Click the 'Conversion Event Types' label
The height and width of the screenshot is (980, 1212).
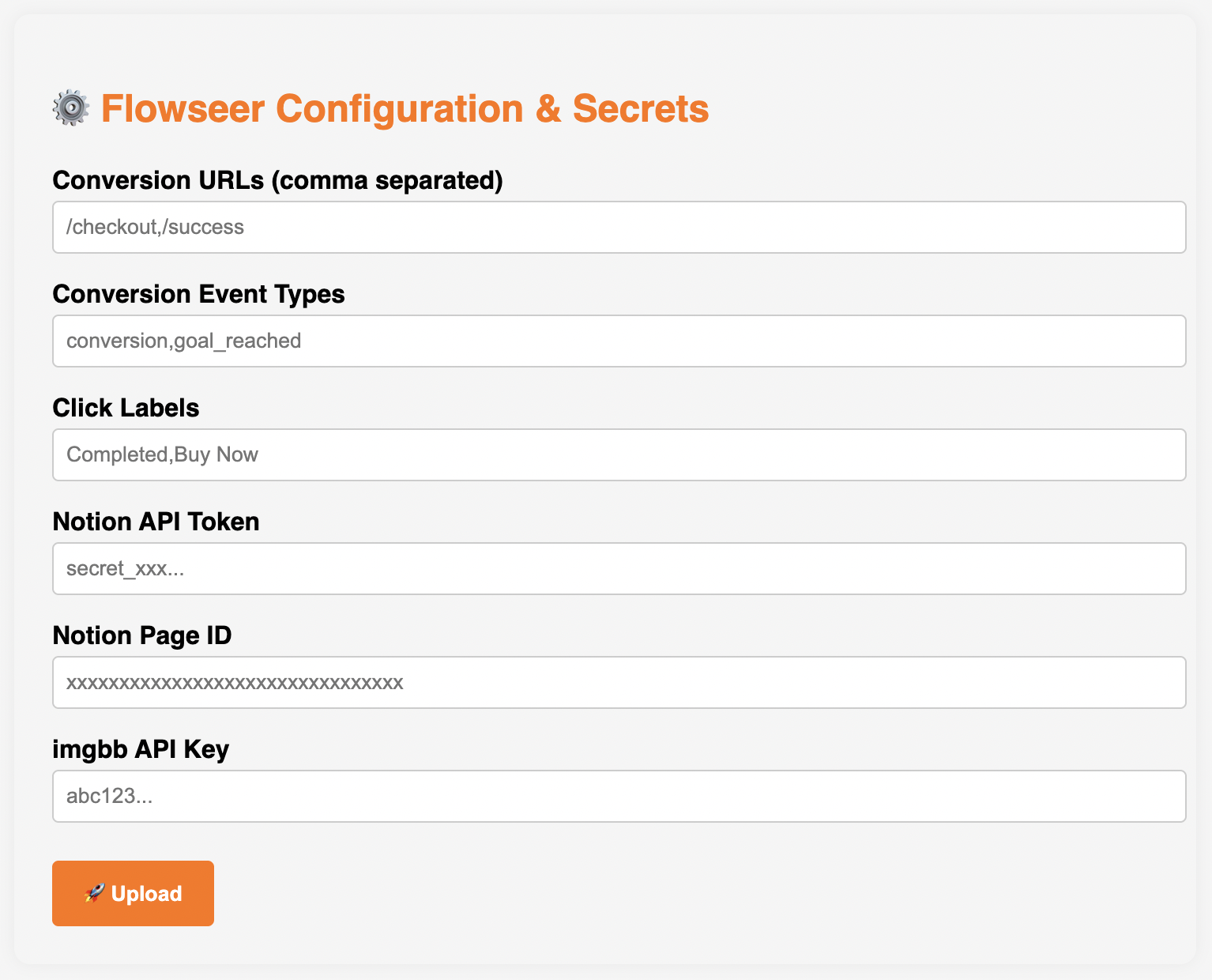(x=198, y=294)
